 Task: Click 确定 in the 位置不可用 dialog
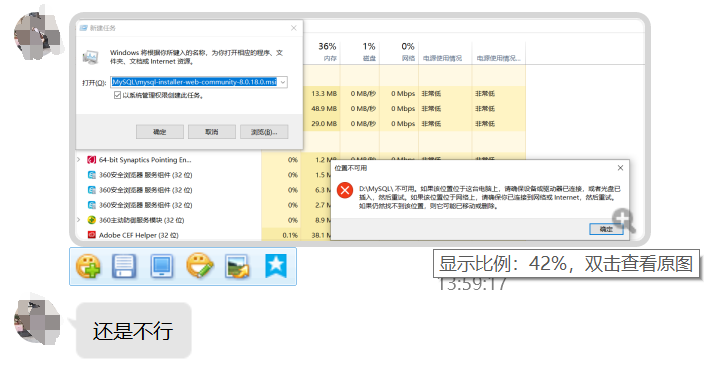pyautogui.click(x=606, y=229)
